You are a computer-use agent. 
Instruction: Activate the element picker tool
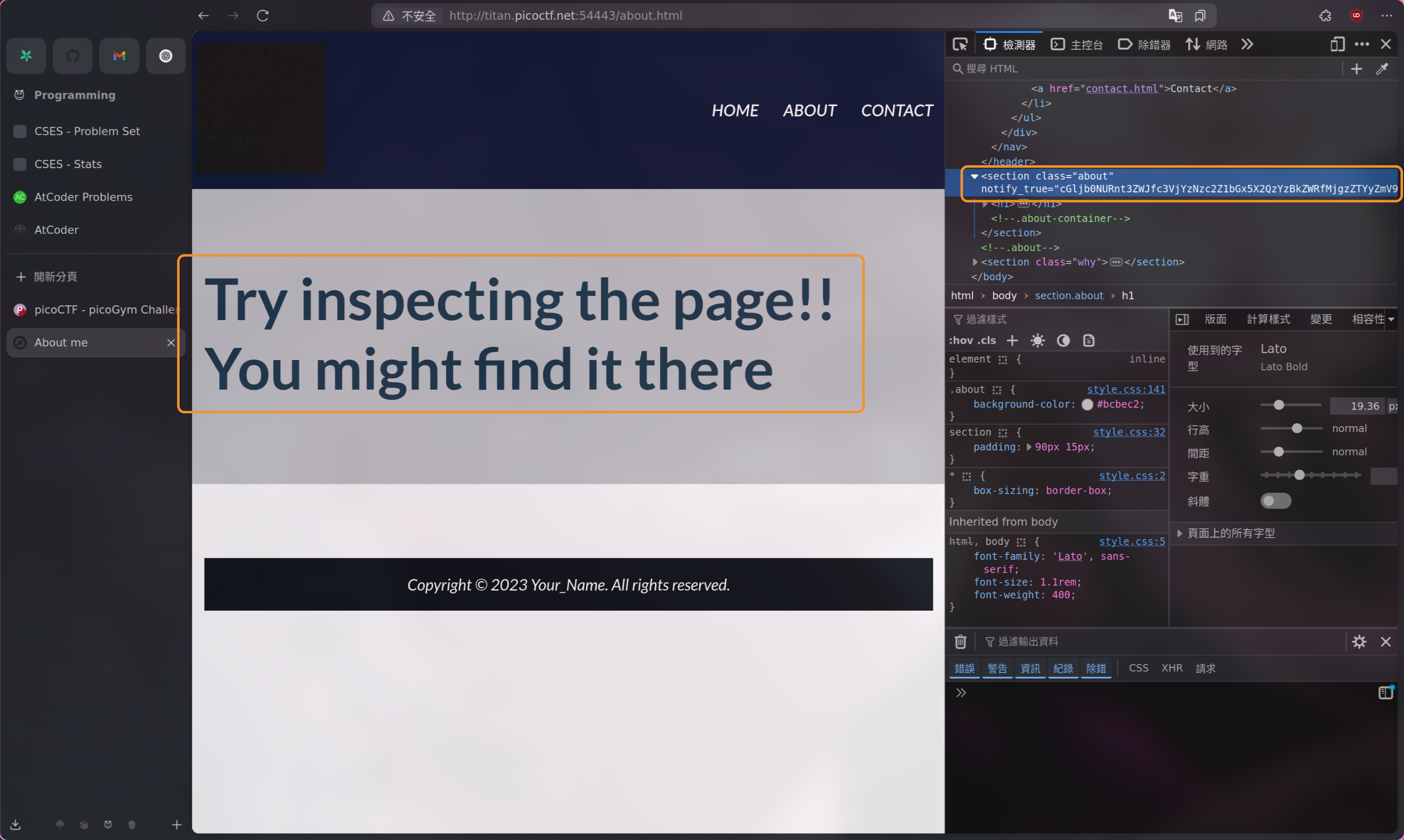point(960,44)
